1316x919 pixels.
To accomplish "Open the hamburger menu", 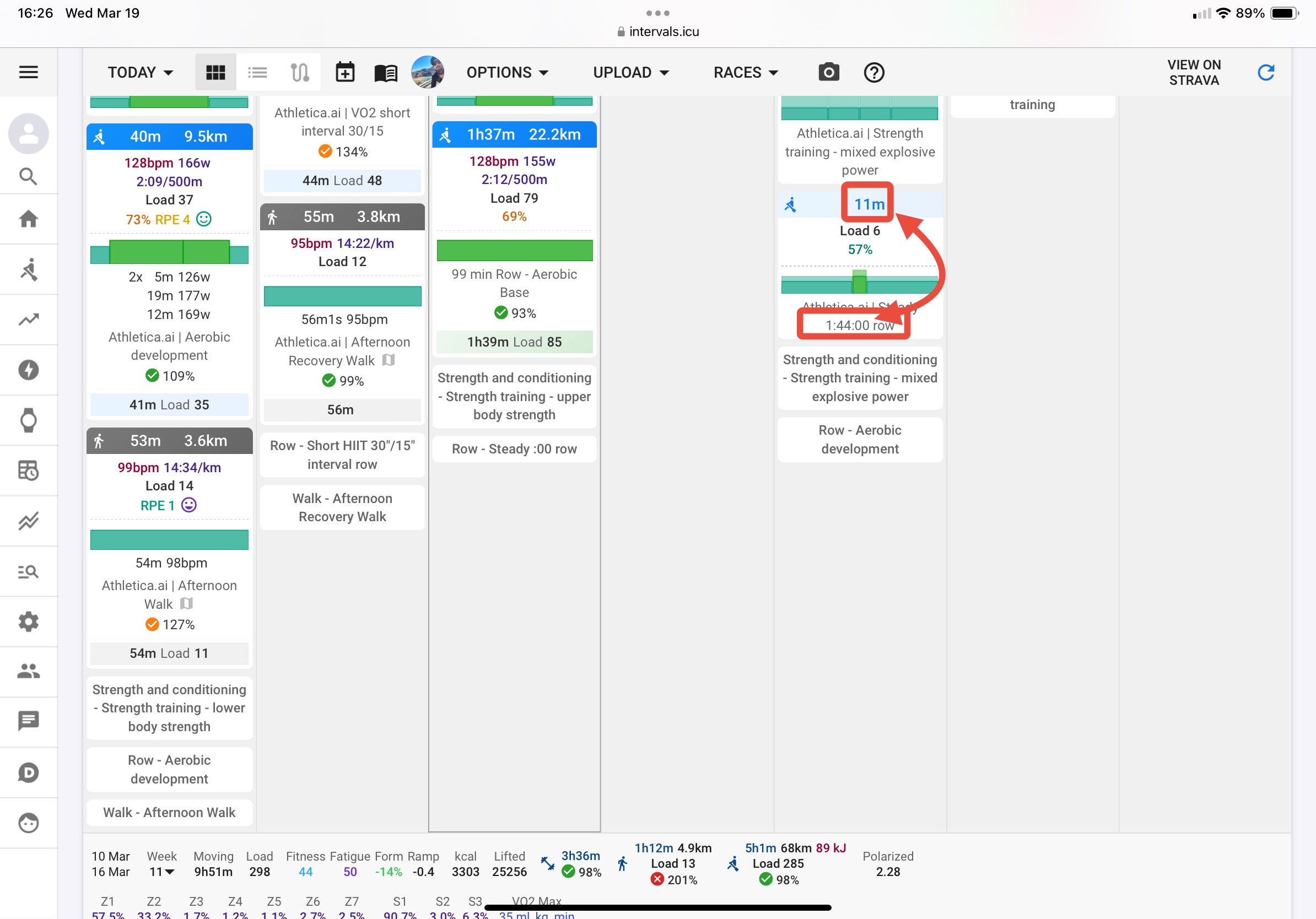I will click(28, 72).
